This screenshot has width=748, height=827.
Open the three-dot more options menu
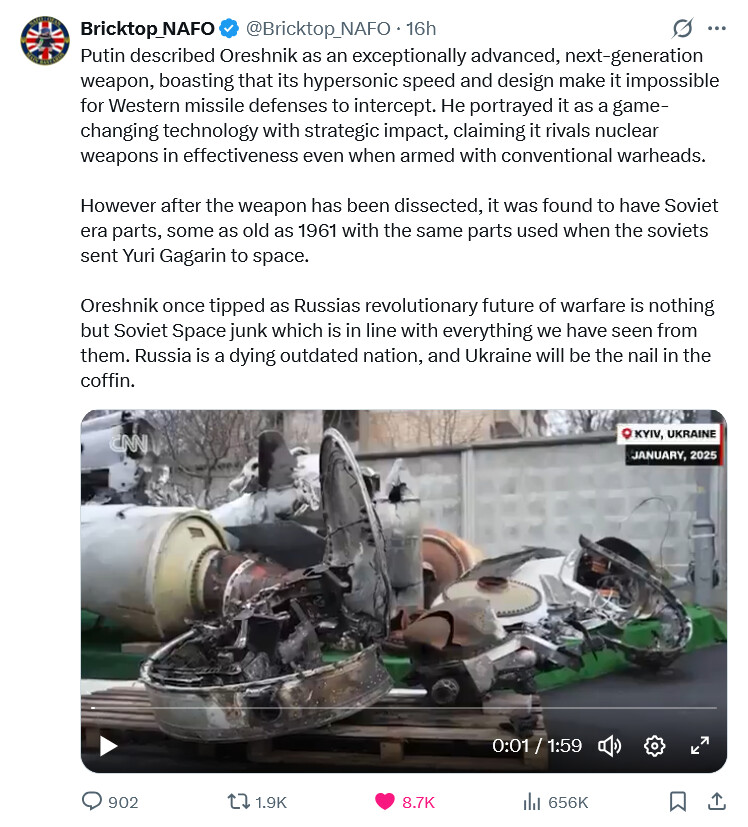pos(716,28)
